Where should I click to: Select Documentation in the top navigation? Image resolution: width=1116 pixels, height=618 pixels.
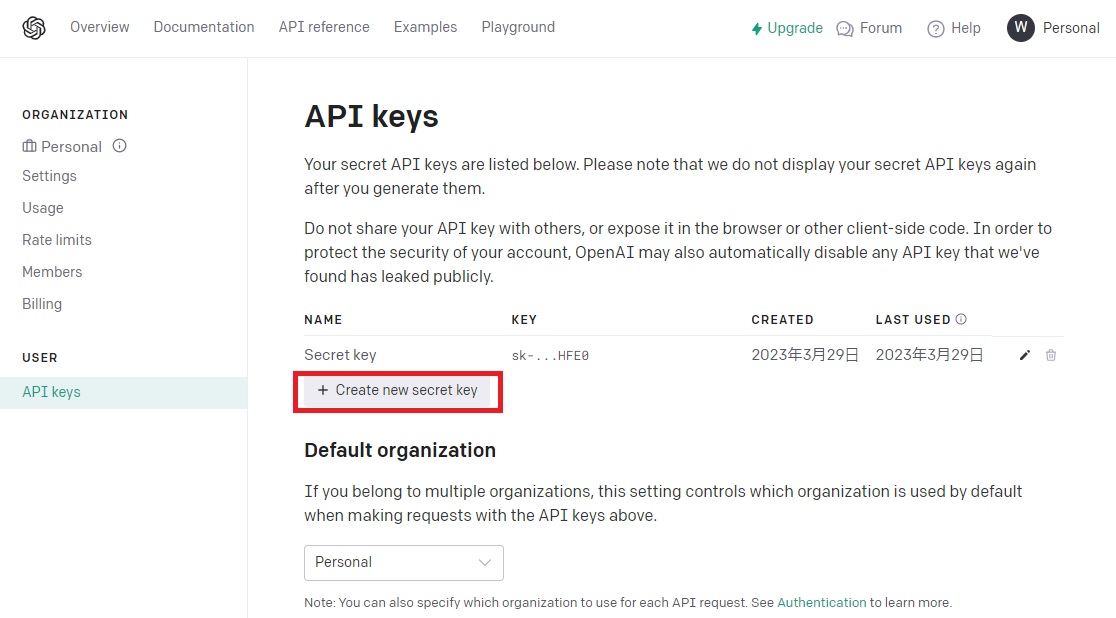point(203,27)
